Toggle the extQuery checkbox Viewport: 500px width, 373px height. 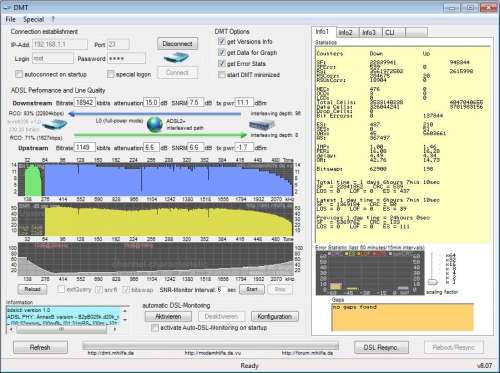coord(61,289)
